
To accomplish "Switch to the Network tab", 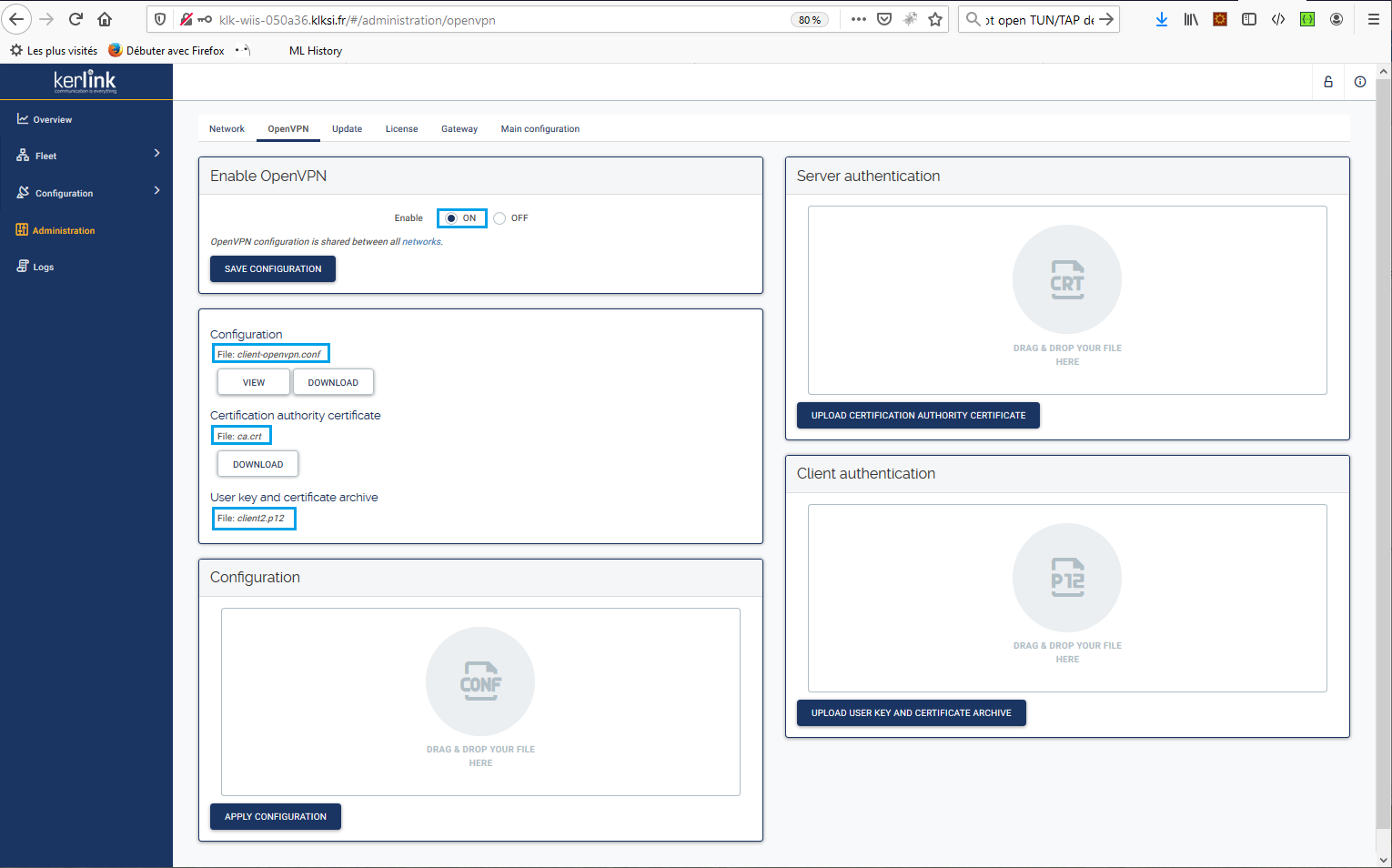I will pyautogui.click(x=227, y=129).
